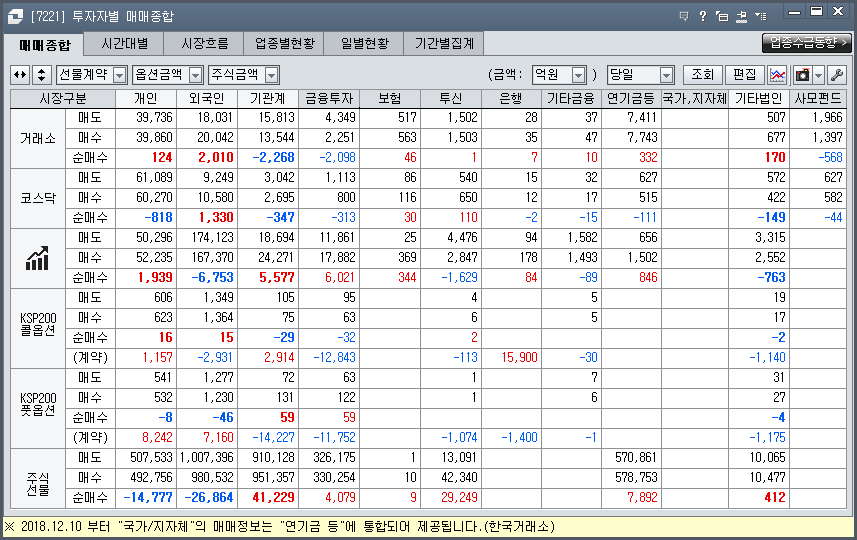This screenshot has width=857, height=540.
Task: Click the rising bar chart futures icon
Action: tap(38, 258)
